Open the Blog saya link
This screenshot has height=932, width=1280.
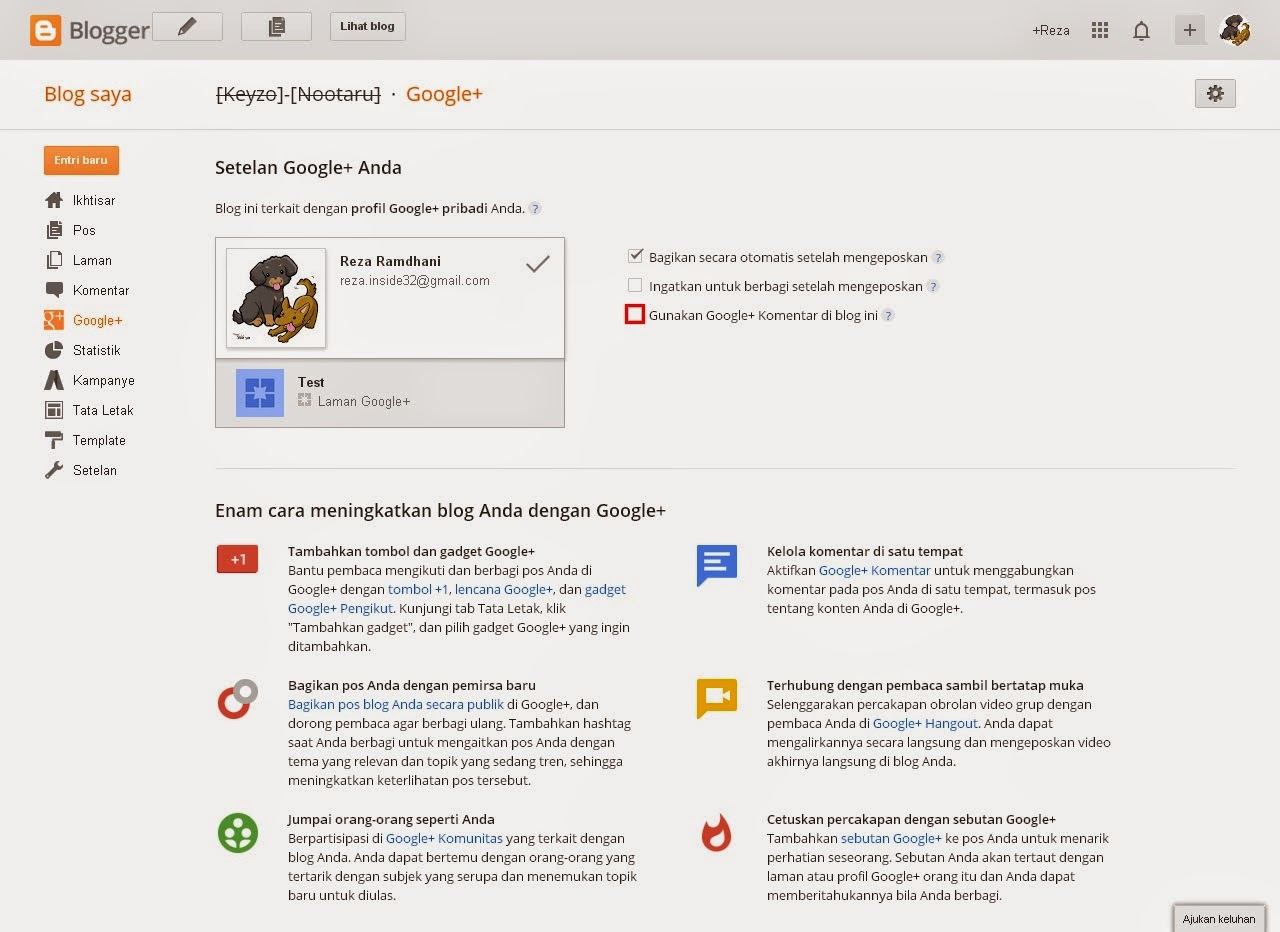(87, 94)
